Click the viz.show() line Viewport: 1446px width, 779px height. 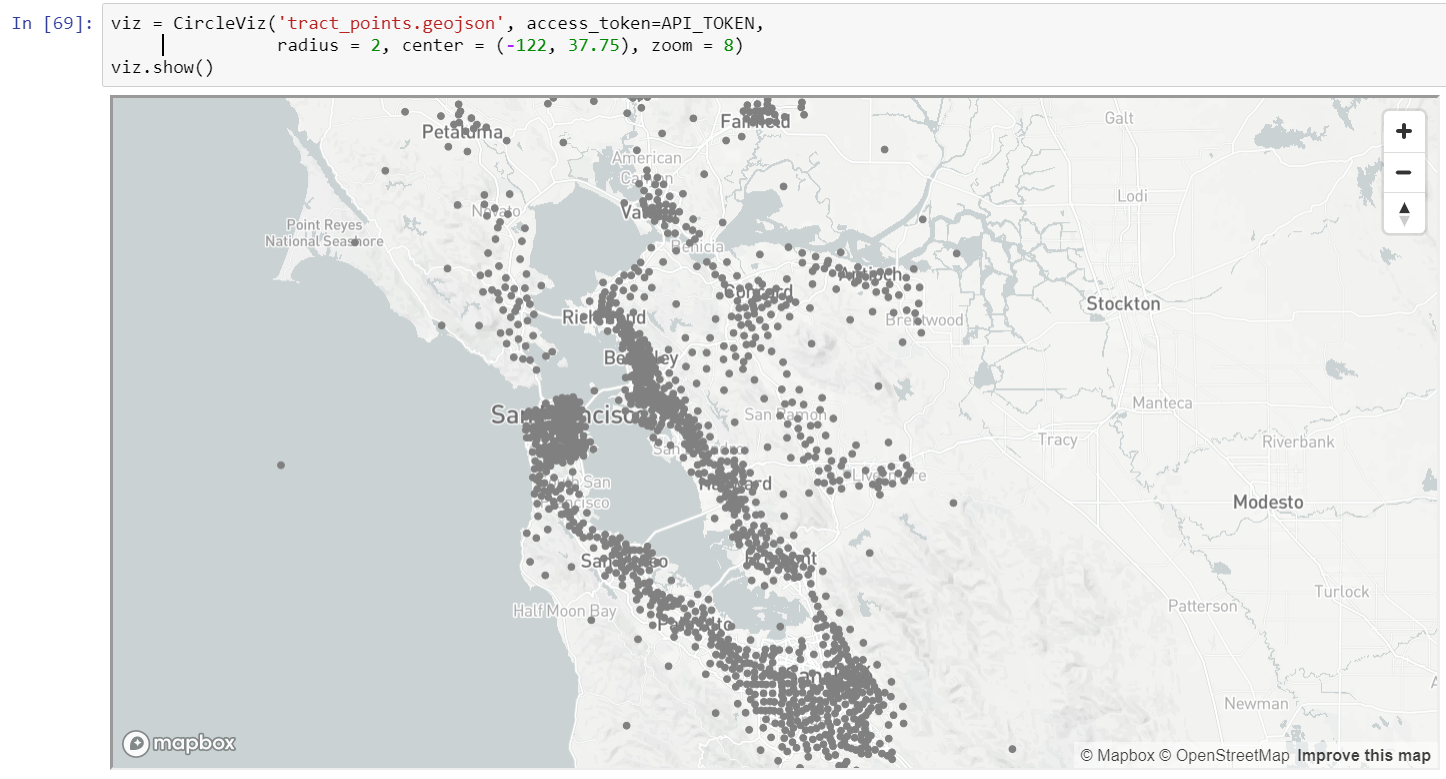point(163,68)
